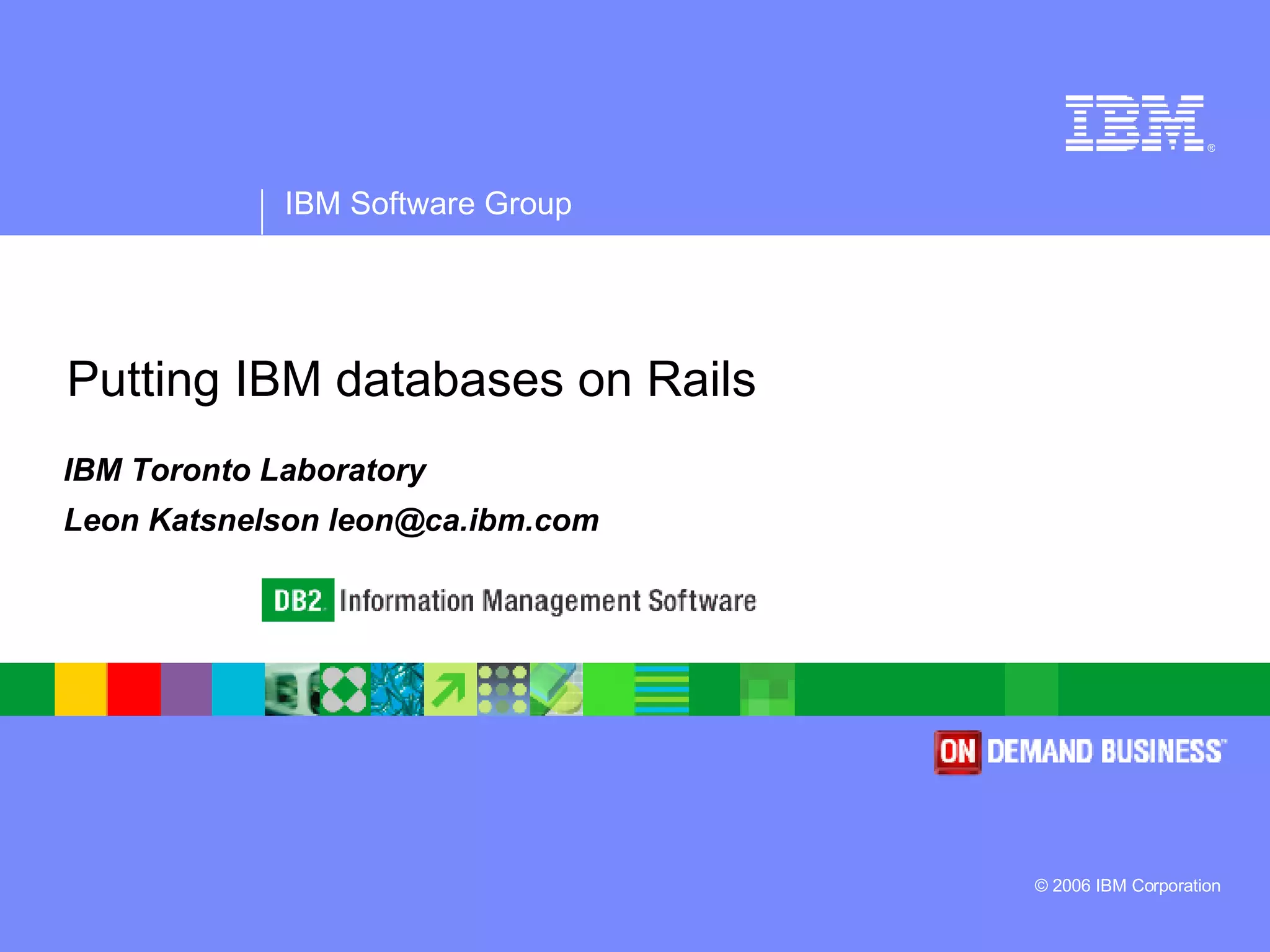
Task: Click the Information Management Software text
Action: tap(548, 601)
